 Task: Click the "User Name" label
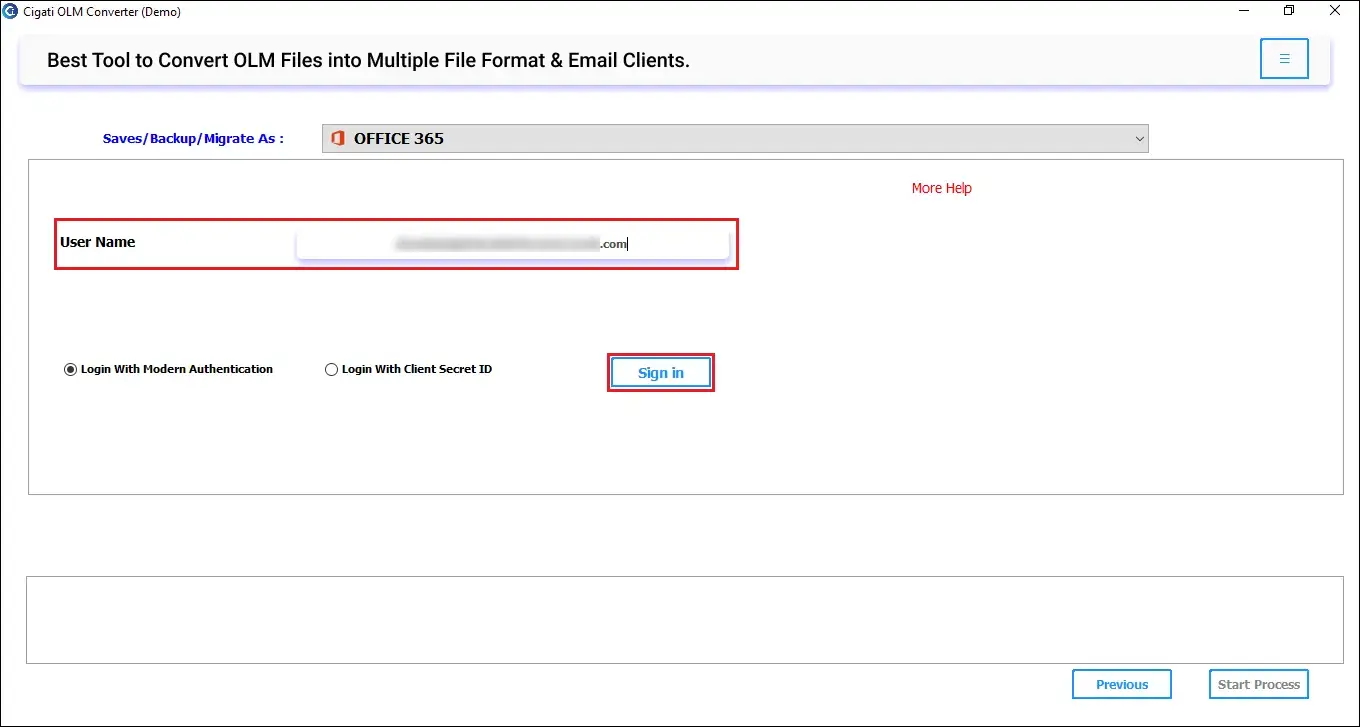pyautogui.click(x=98, y=242)
